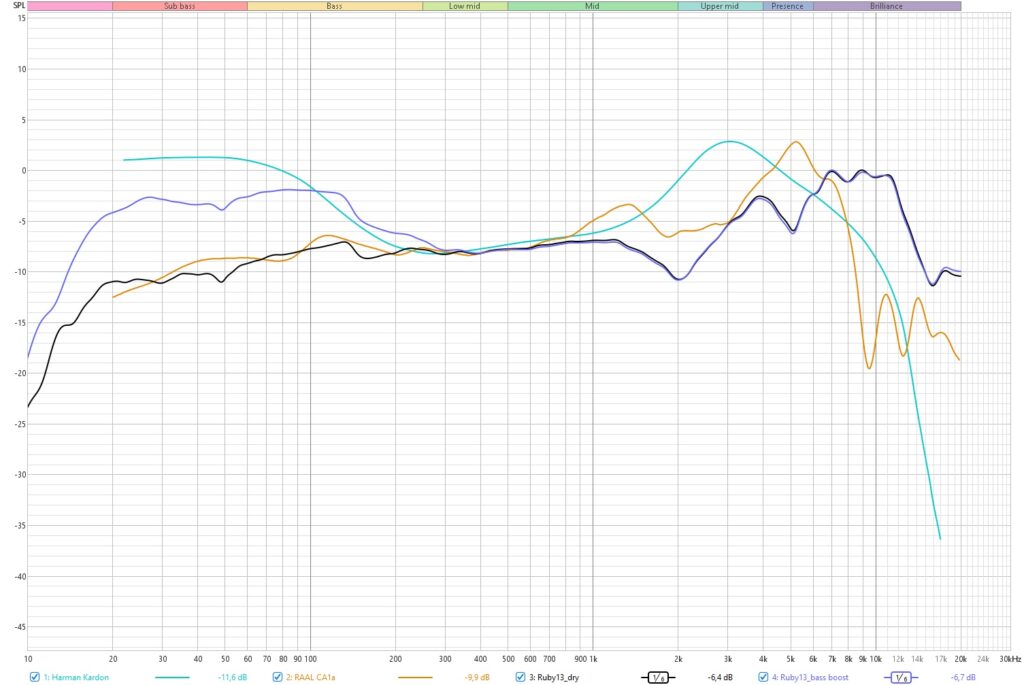Disable the Ruby13_bass boost trace checkbox
The image size is (1024, 685).
pyautogui.click(x=764, y=677)
